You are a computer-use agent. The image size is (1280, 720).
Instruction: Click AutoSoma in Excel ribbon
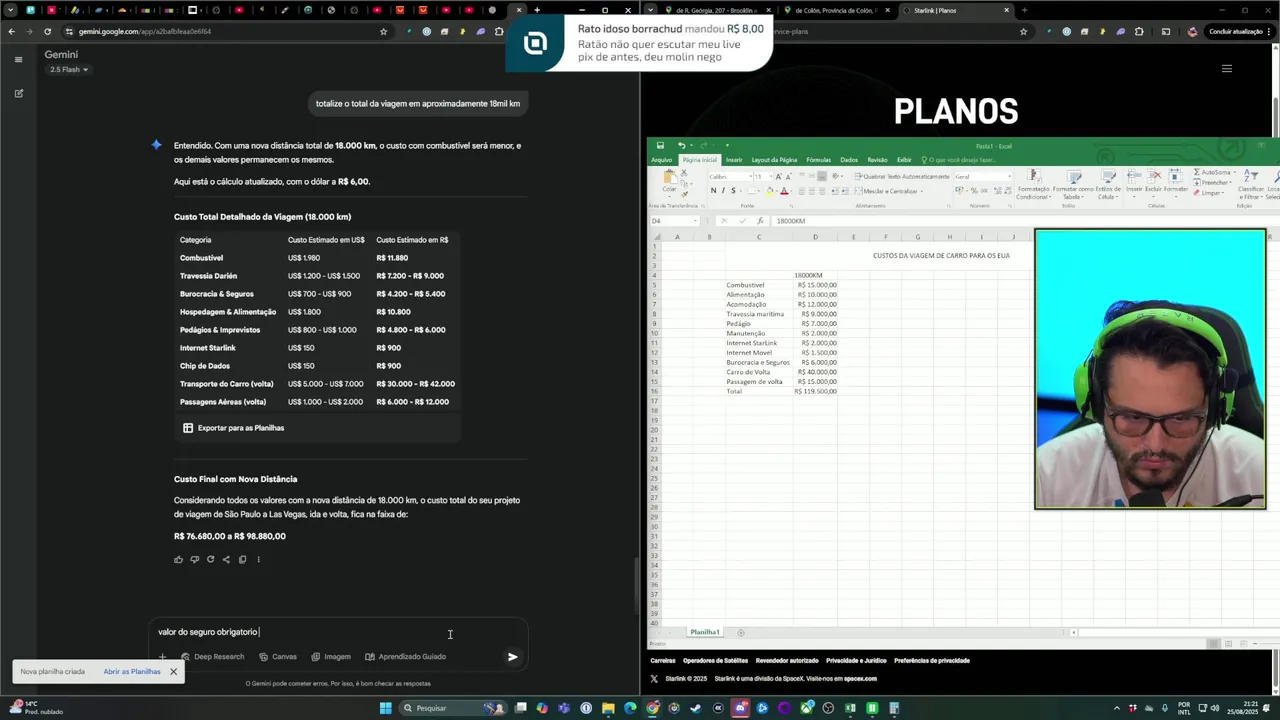click(x=1213, y=172)
